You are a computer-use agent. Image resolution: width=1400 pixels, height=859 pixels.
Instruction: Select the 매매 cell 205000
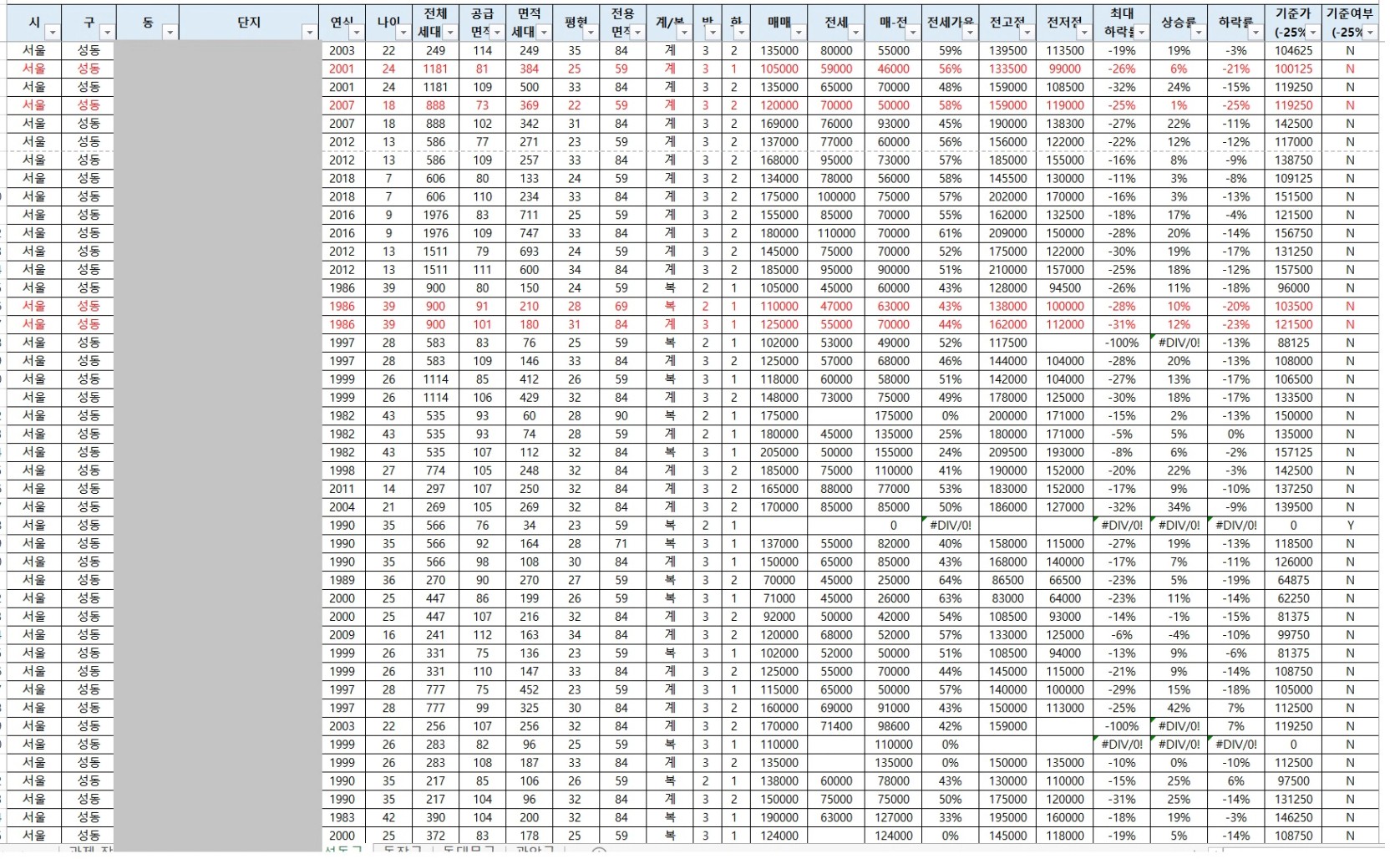(779, 452)
